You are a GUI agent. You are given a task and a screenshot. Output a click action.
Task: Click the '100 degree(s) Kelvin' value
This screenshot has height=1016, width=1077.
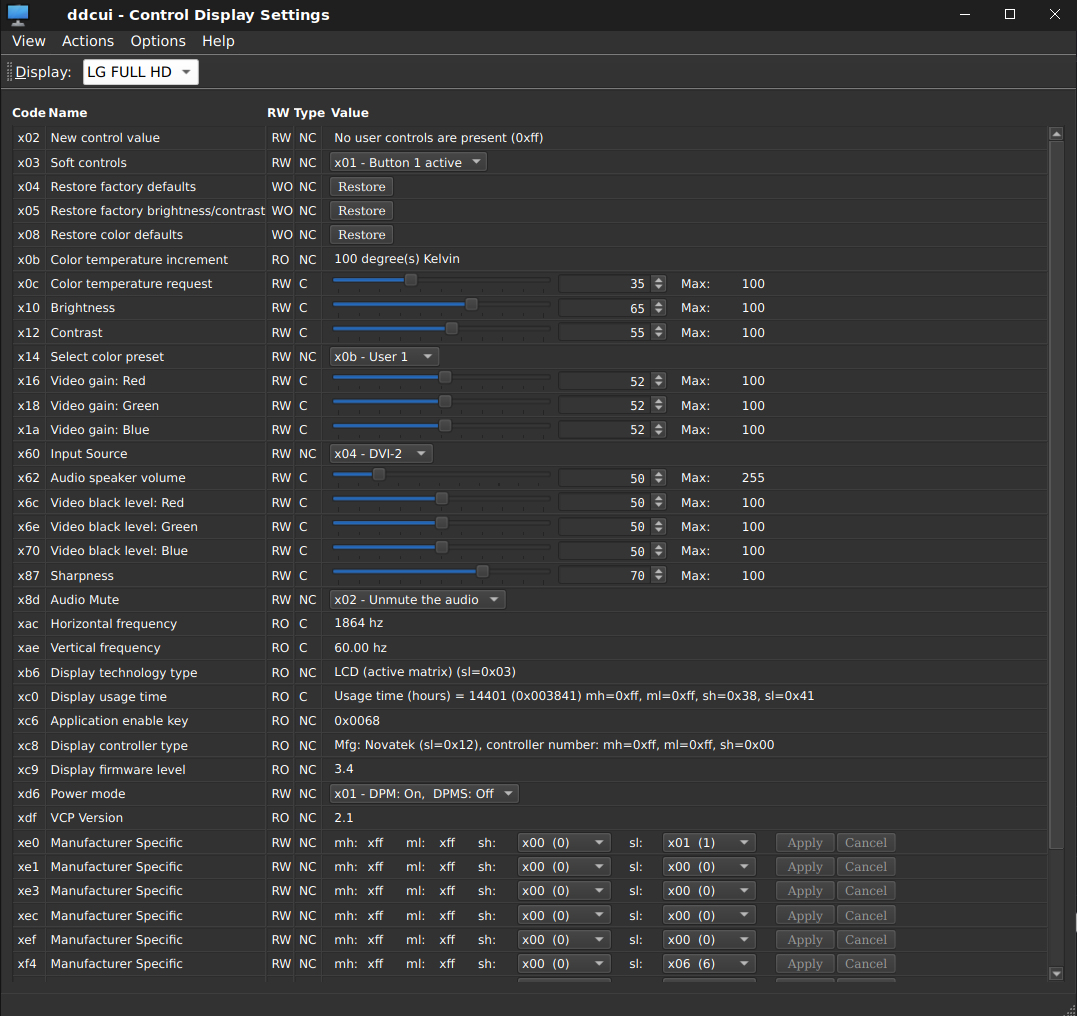click(397, 259)
